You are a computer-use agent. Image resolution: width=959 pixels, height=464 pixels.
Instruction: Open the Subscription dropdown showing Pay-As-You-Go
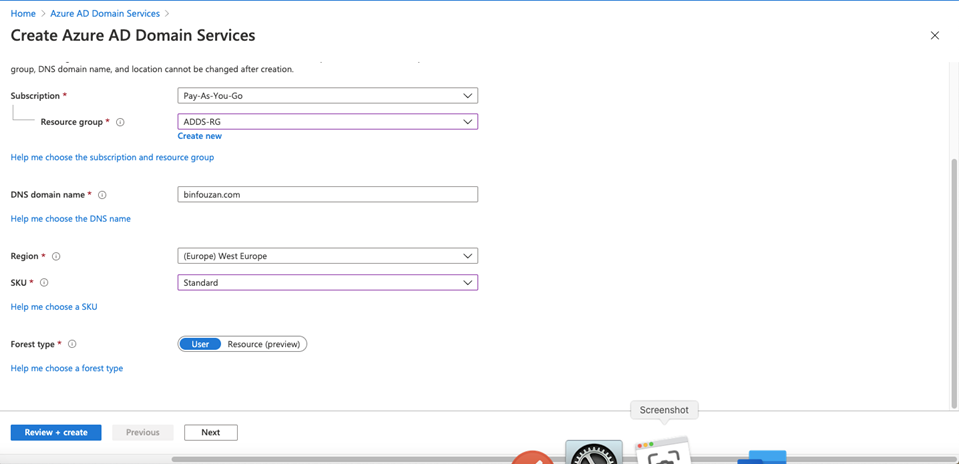tap(327, 96)
